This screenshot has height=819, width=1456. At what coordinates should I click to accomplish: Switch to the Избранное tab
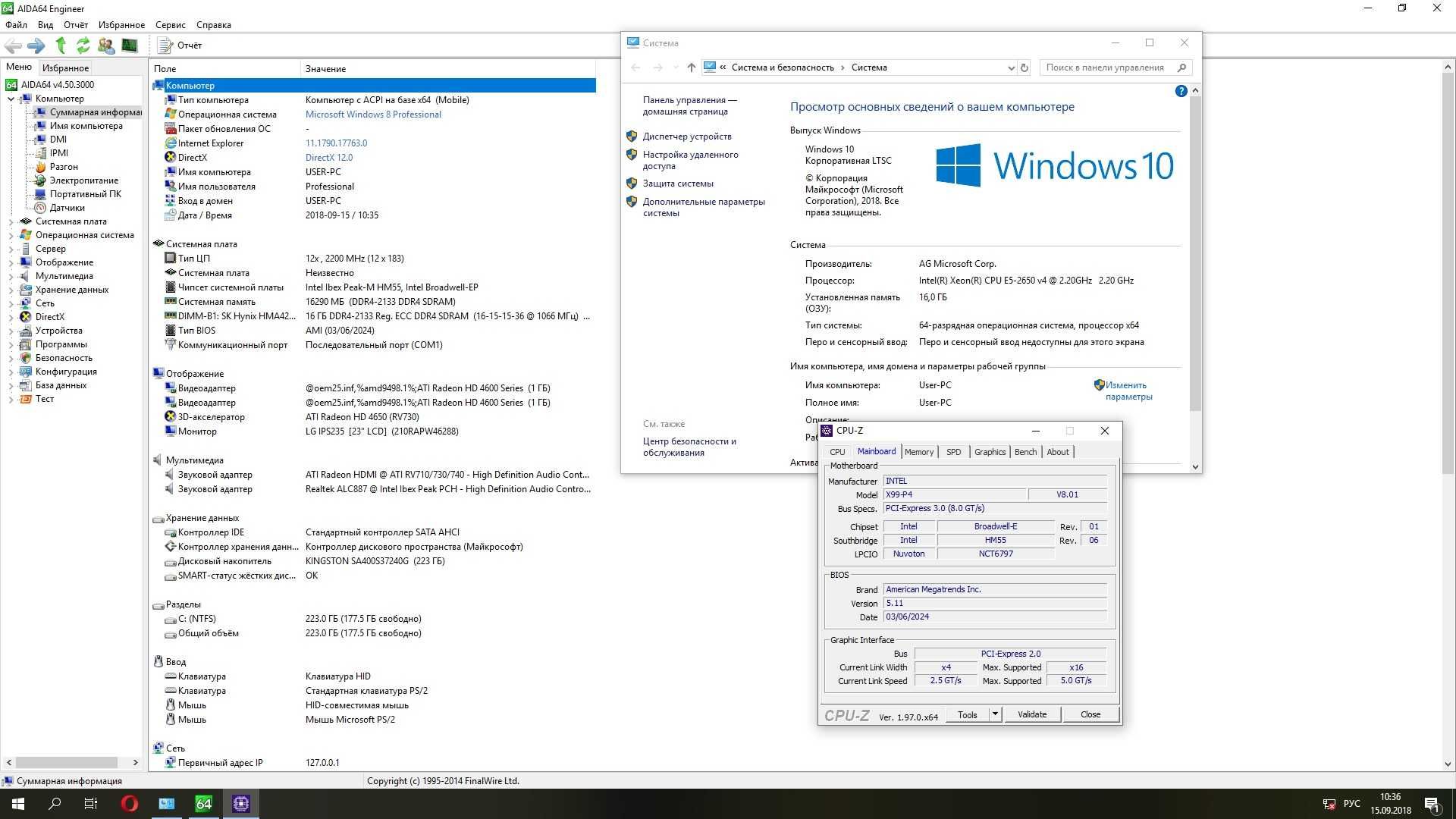(x=65, y=68)
